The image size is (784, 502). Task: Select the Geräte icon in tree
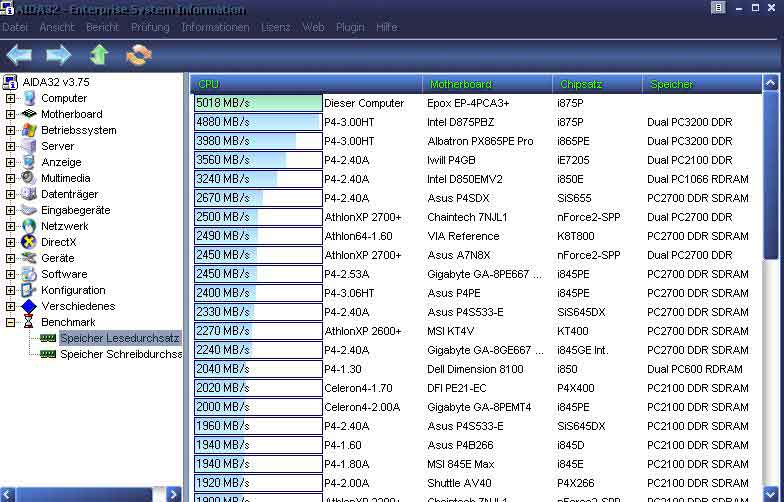click(x=29, y=258)
